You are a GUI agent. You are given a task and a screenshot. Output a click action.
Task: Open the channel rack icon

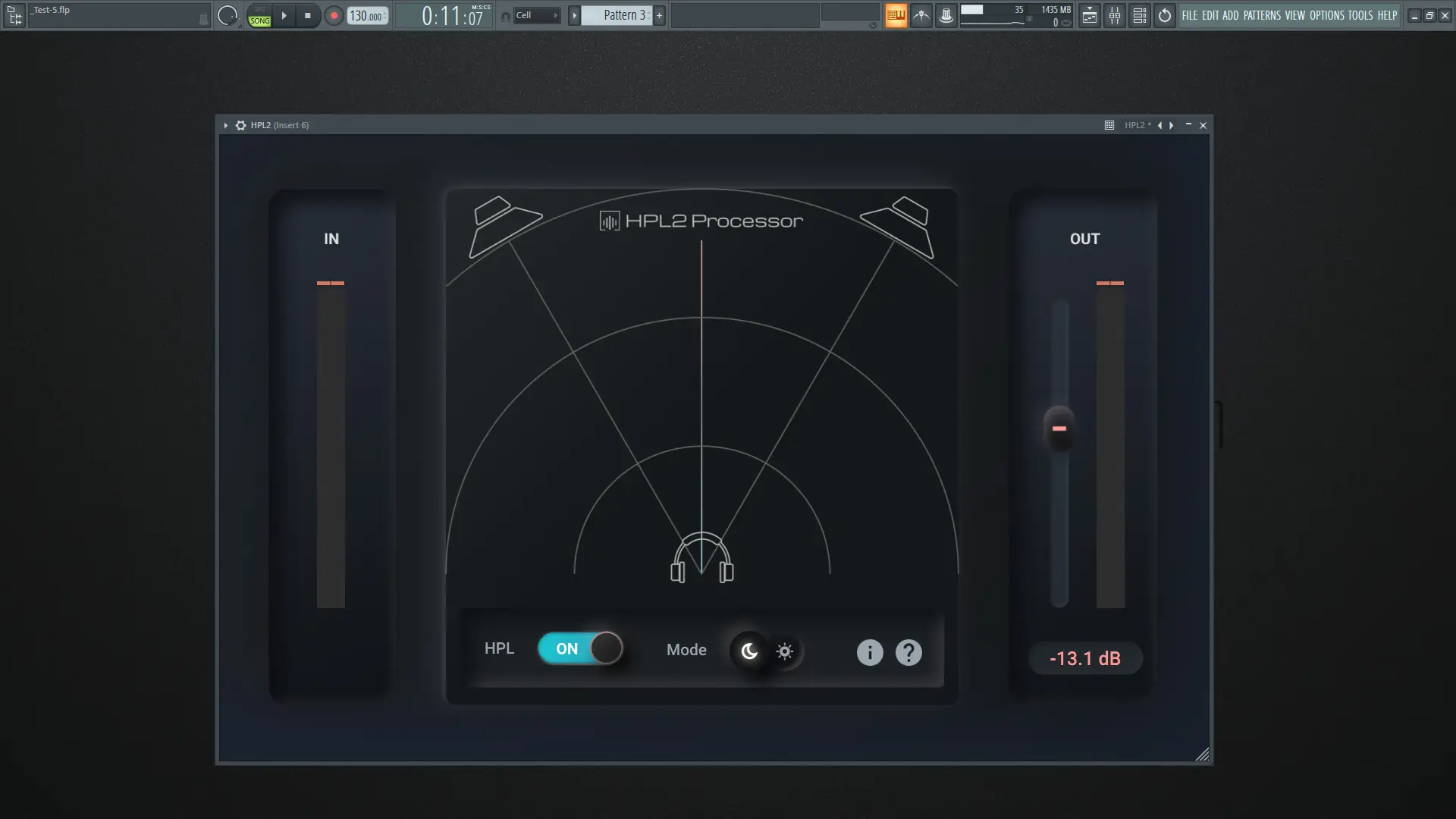pos(1140,15)
